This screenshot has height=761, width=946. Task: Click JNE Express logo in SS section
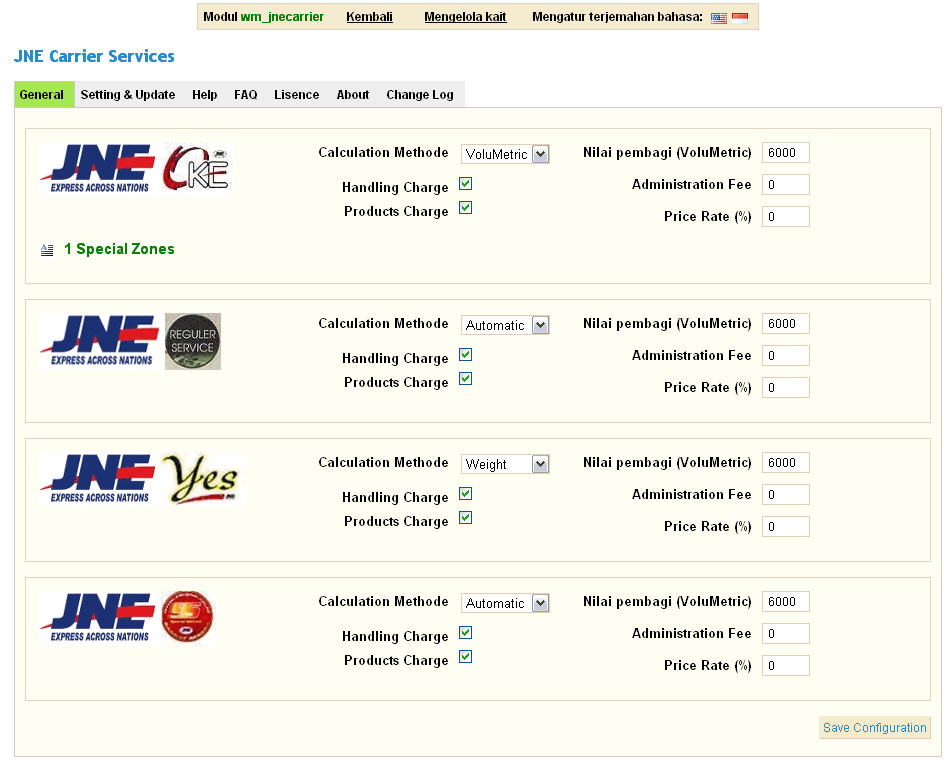99,618
